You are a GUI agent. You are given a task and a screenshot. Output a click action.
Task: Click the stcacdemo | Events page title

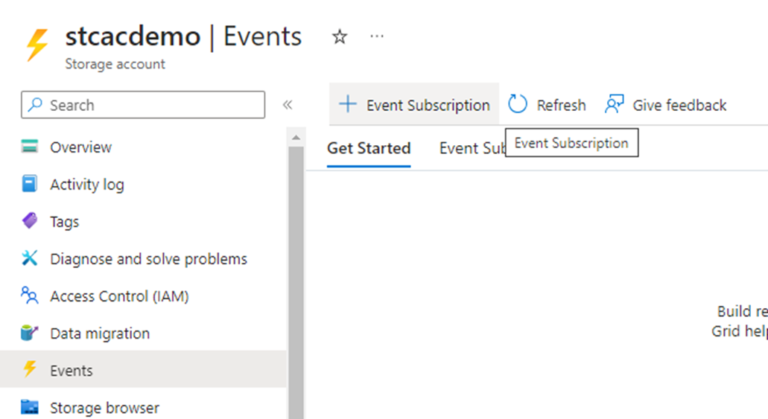[184, 36]
